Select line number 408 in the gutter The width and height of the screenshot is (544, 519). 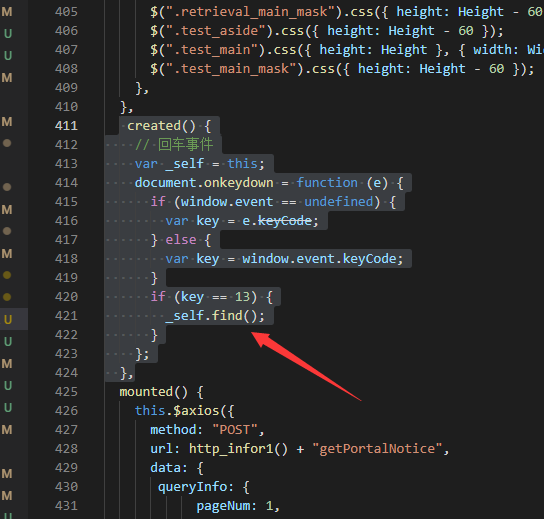66,69
